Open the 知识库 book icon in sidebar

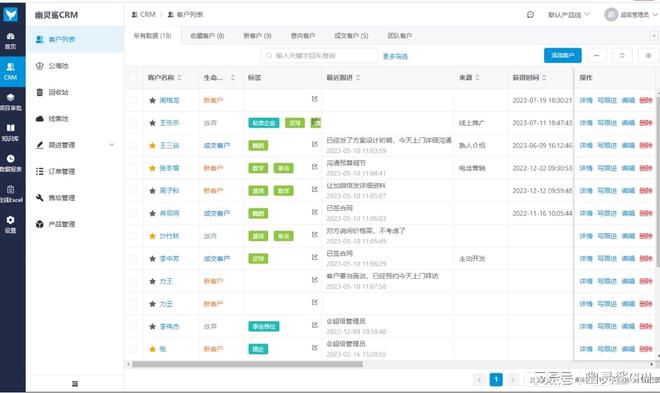click(11, 132)
